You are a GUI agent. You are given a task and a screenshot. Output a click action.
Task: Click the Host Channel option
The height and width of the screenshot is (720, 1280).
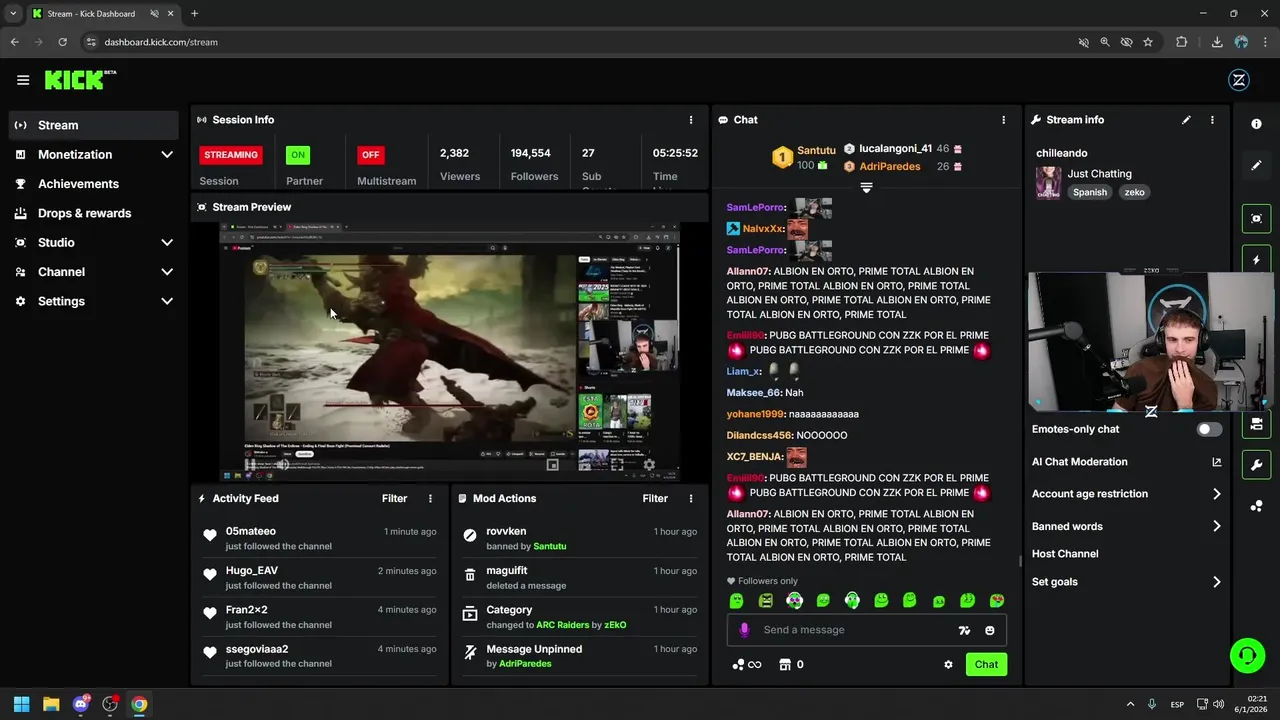click(1065, 554)
